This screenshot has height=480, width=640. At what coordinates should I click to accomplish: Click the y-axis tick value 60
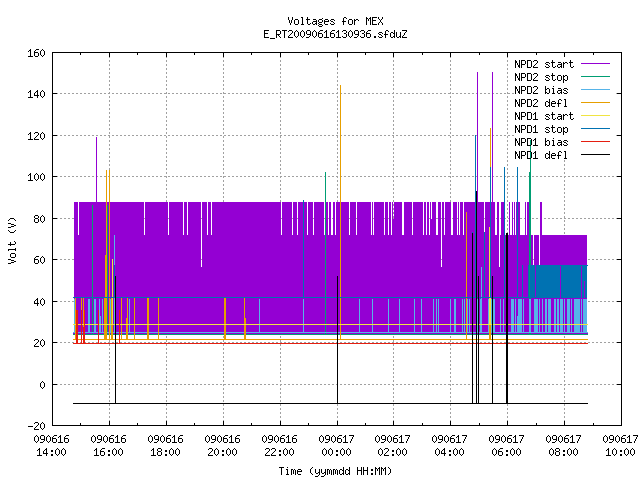[x=40, y=260]
